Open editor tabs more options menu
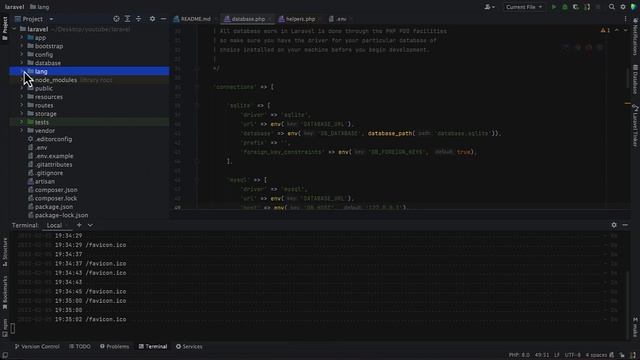This screenshot has width=640, height=360. point(625,19)
